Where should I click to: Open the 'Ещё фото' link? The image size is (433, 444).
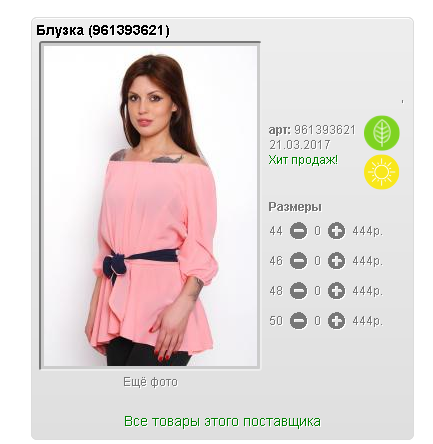[x=150, y=382]
